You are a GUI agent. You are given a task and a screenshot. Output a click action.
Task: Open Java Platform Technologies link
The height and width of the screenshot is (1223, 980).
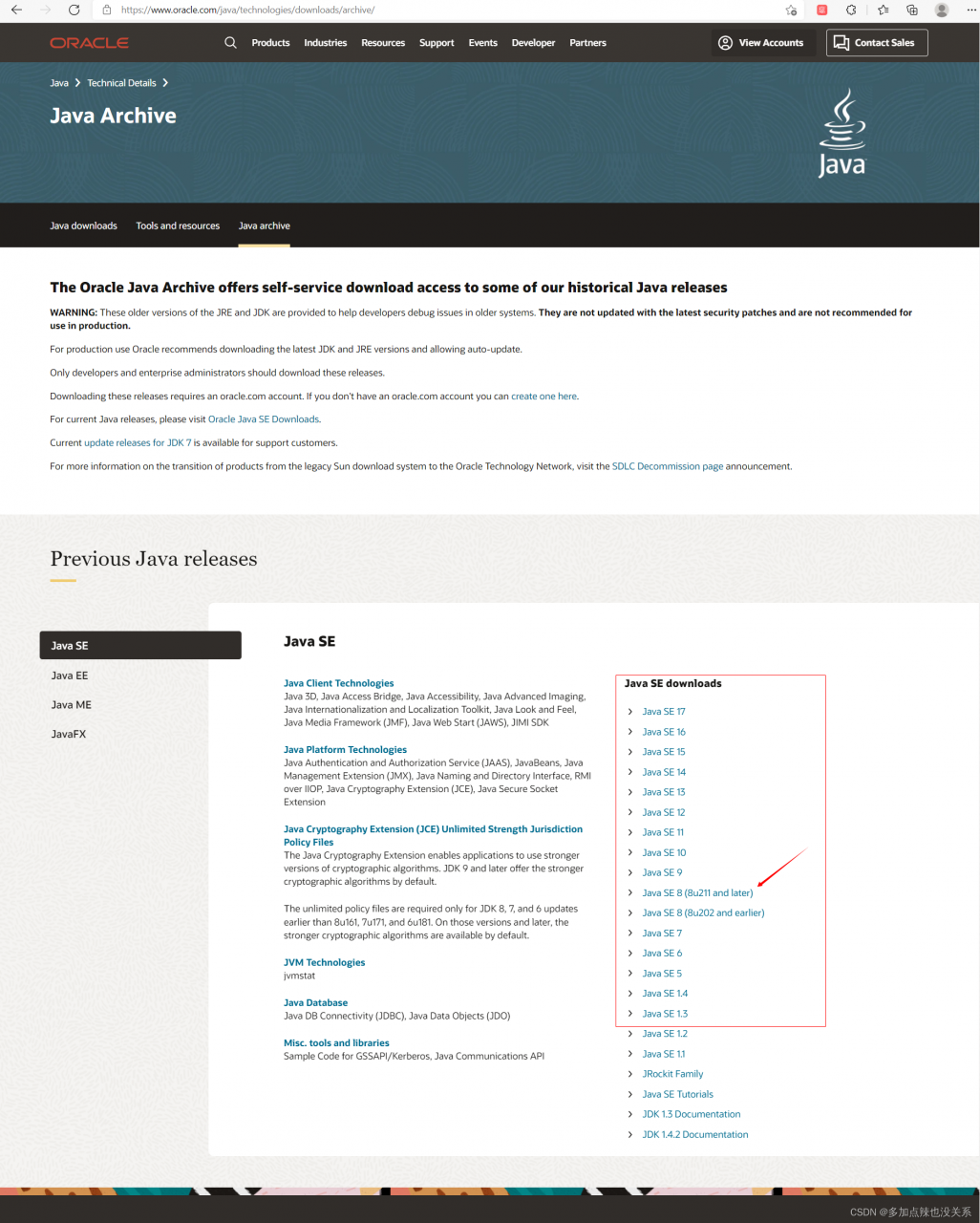click(x=345, y=750)
